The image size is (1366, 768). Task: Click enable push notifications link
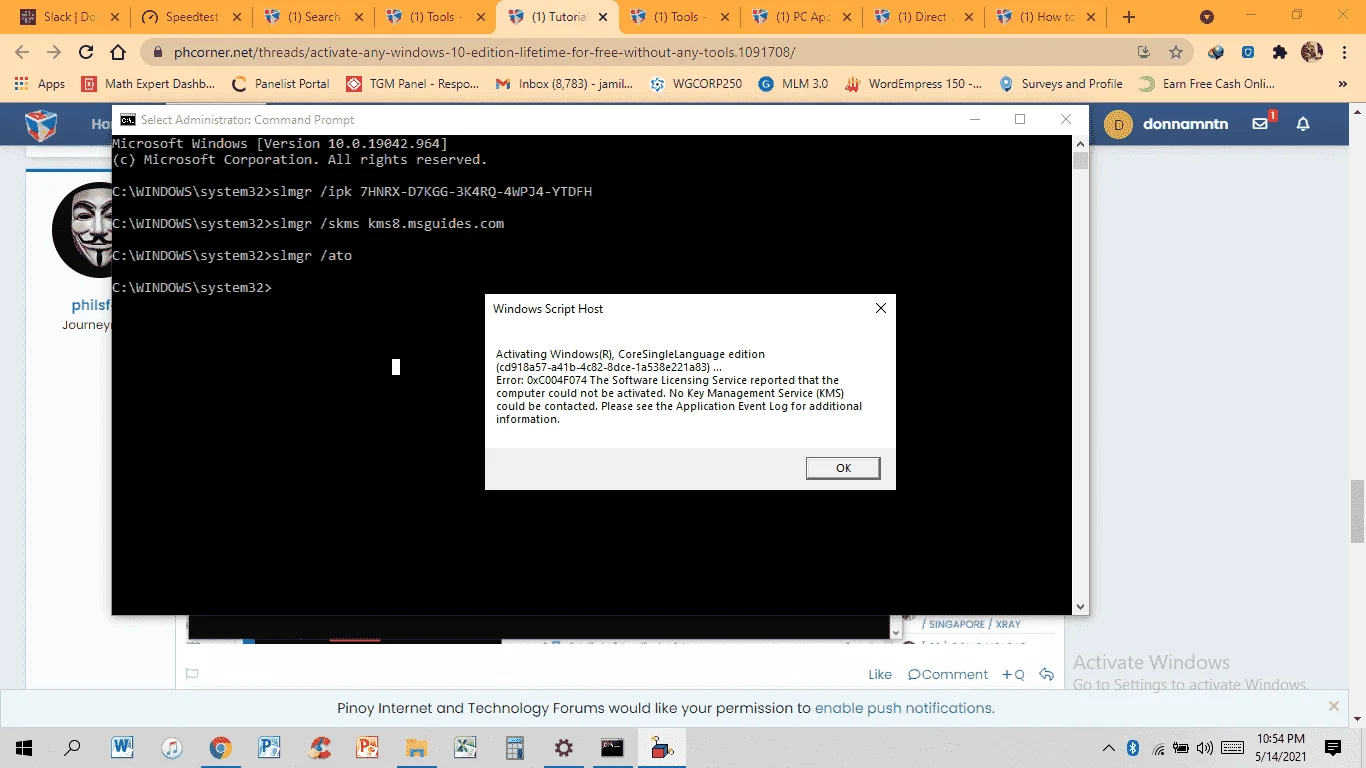point(904,708)
